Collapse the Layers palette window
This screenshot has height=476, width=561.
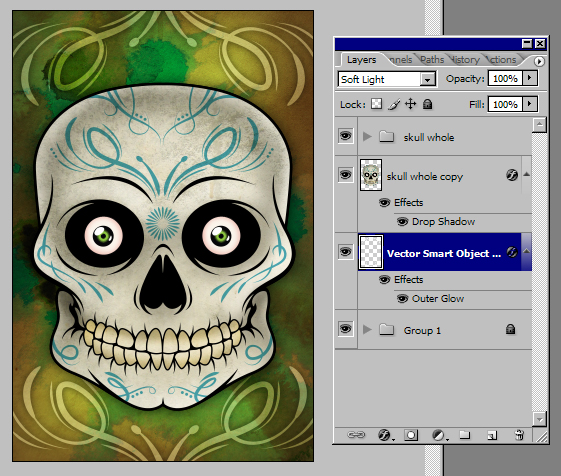pos(527,44)
